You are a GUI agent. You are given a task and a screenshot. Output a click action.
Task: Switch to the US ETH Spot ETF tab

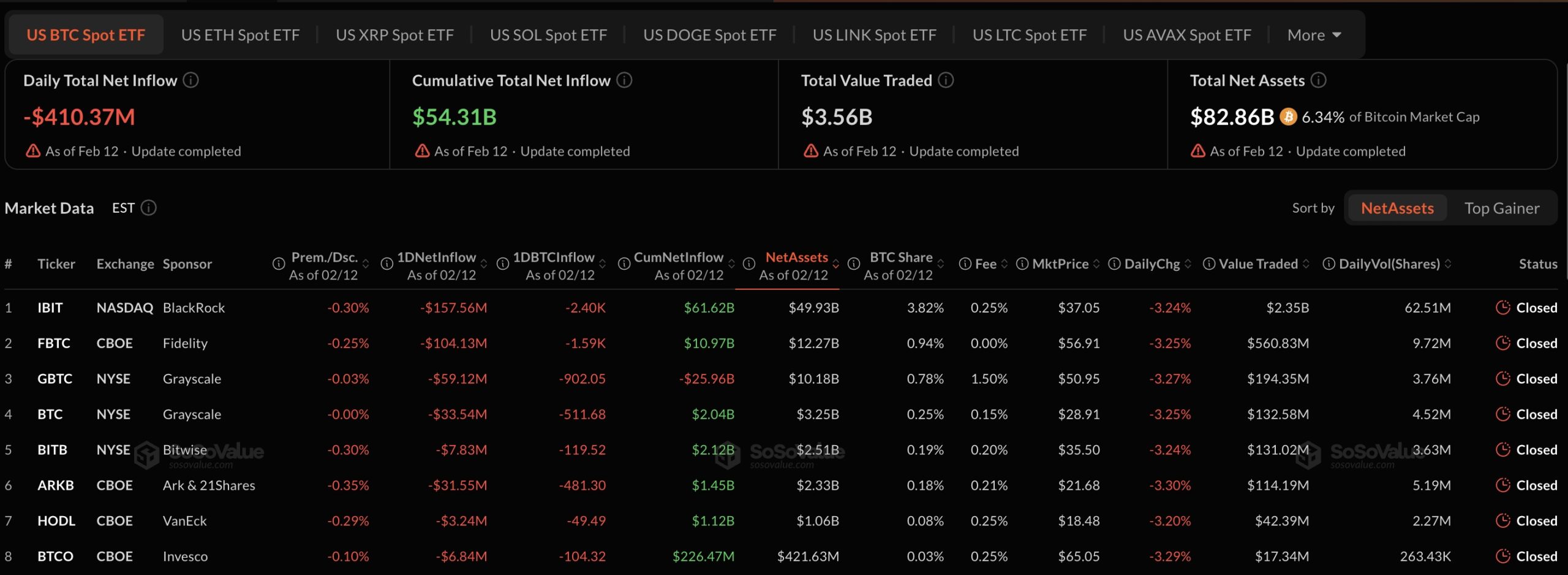tap(240, 34)
